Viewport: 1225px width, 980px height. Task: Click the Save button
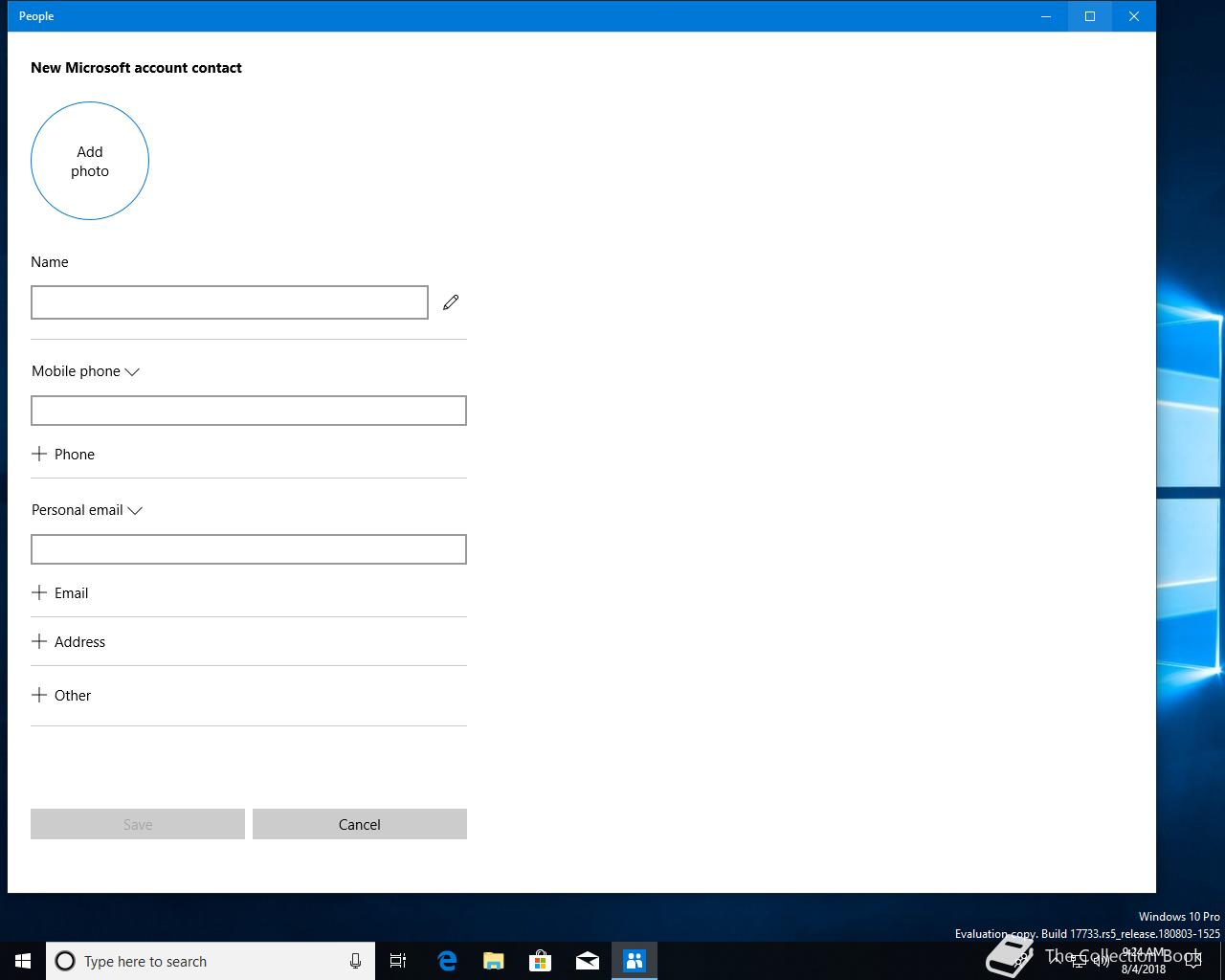tap(138, 824)
